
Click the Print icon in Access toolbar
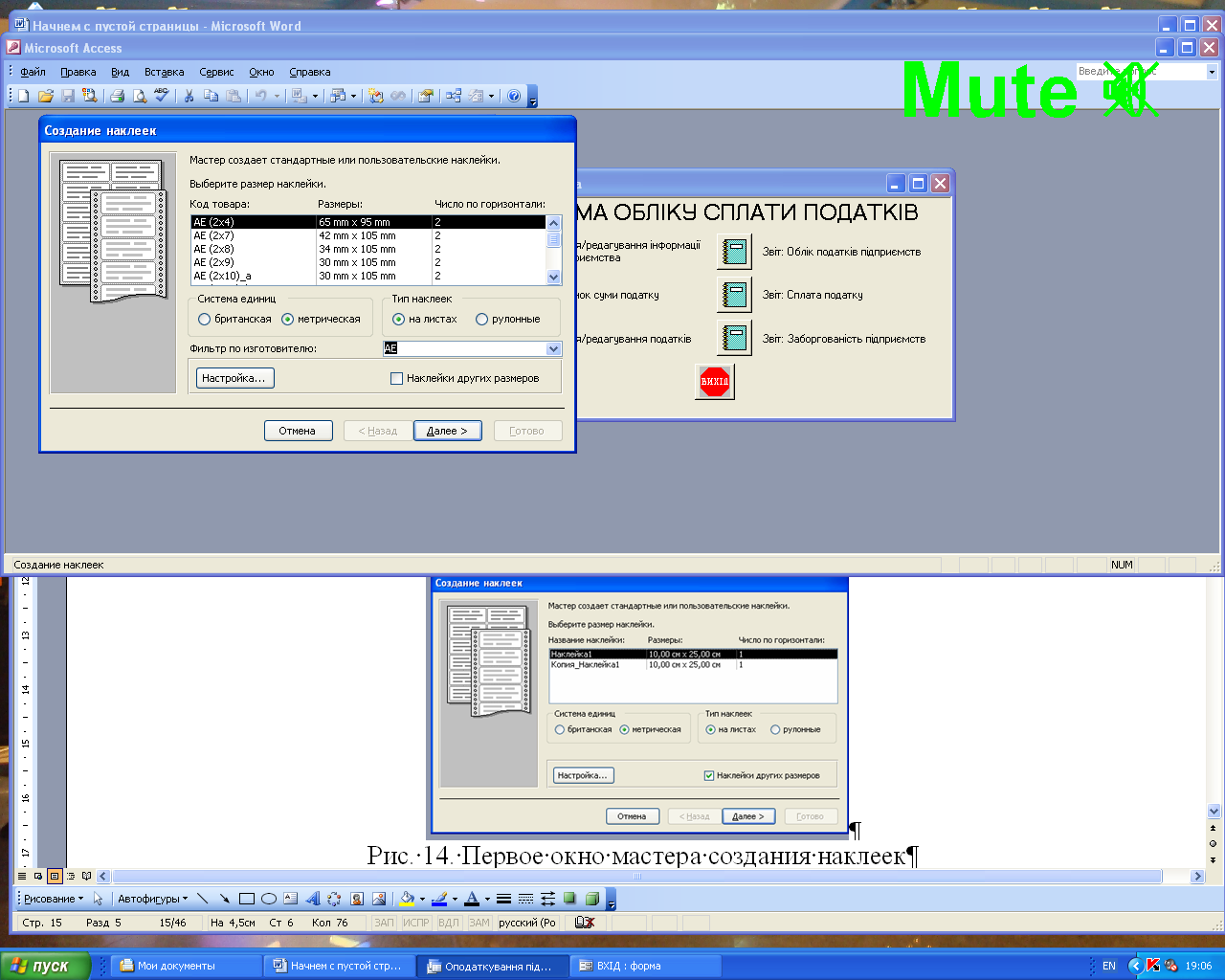tap(118, 96)
